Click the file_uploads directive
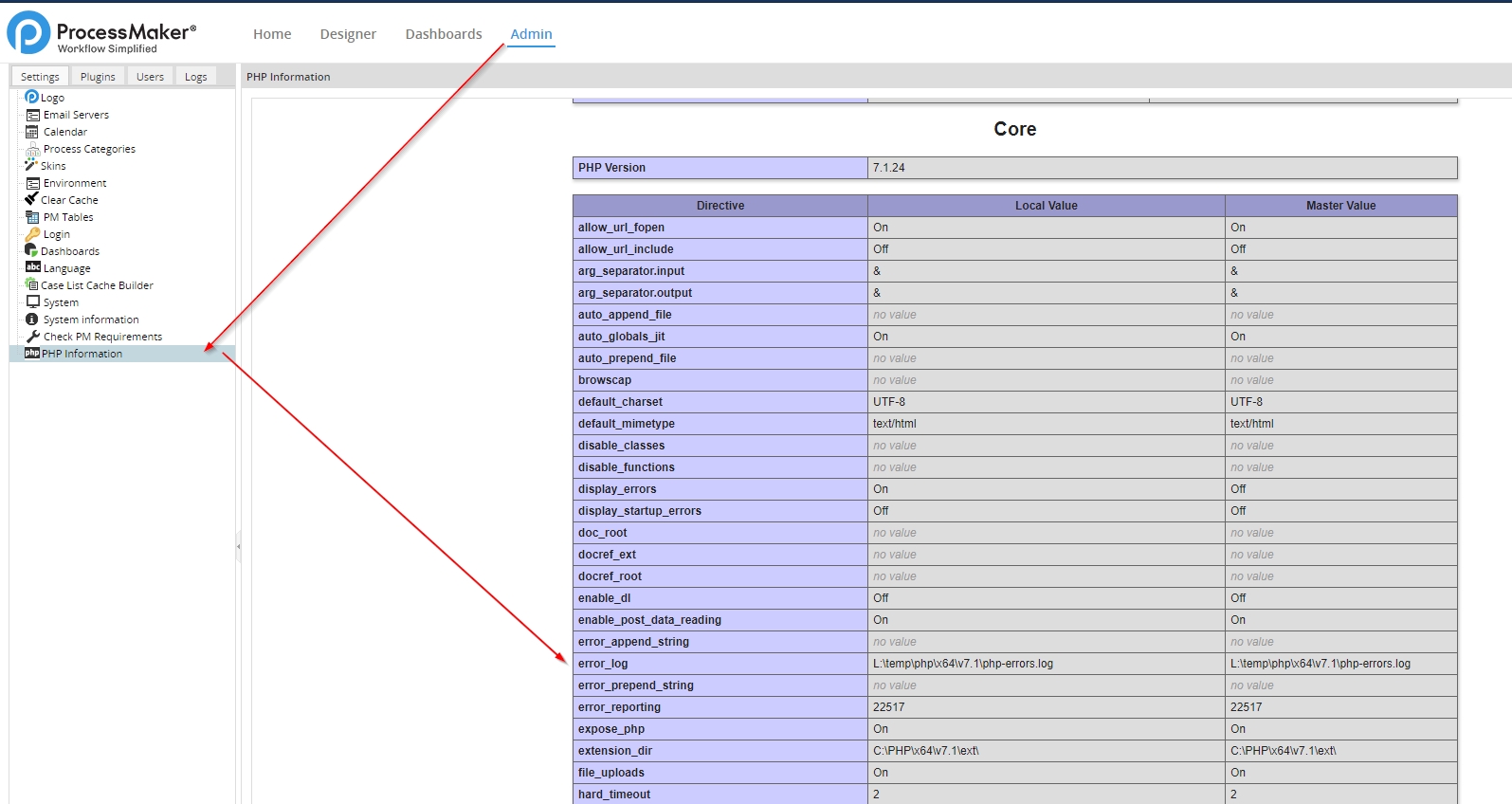This screenshot has width=1512, height=804. [611, 773]
